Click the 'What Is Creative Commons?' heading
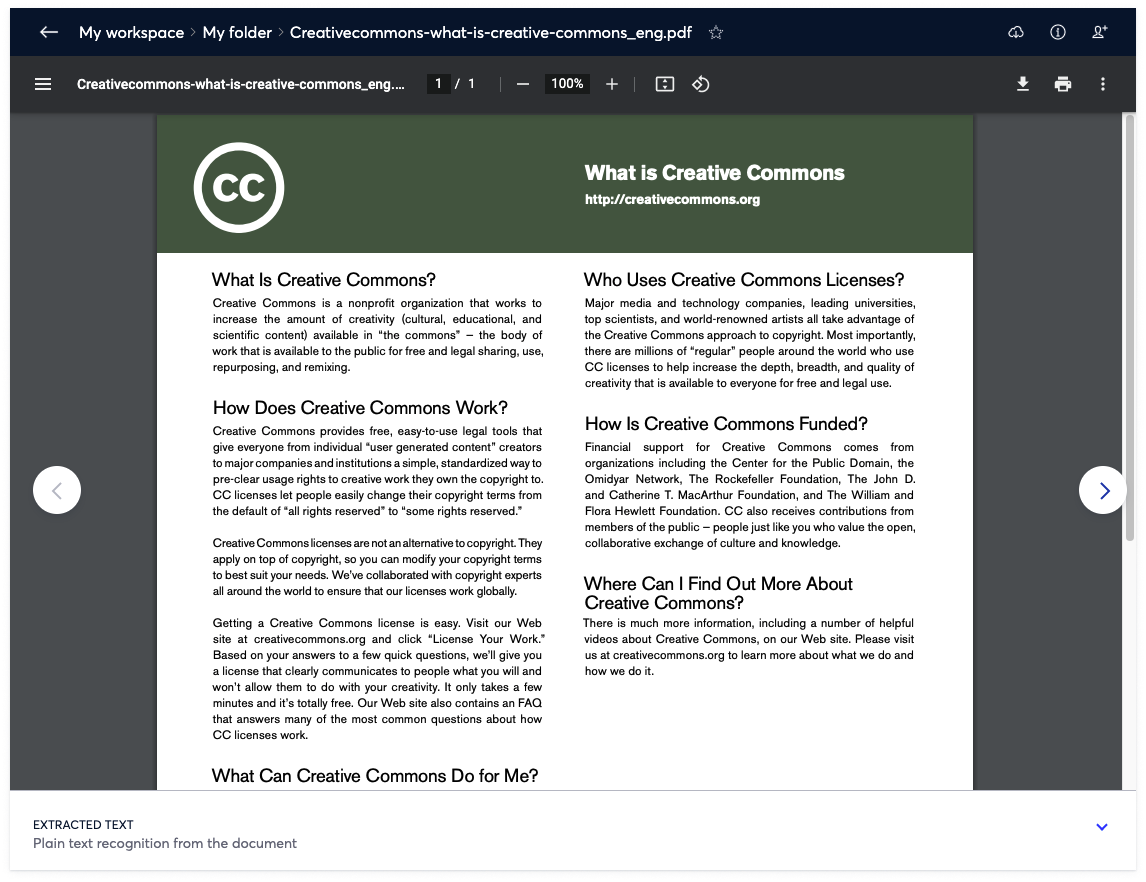1146x882 pixels. [x=324, y=280]
